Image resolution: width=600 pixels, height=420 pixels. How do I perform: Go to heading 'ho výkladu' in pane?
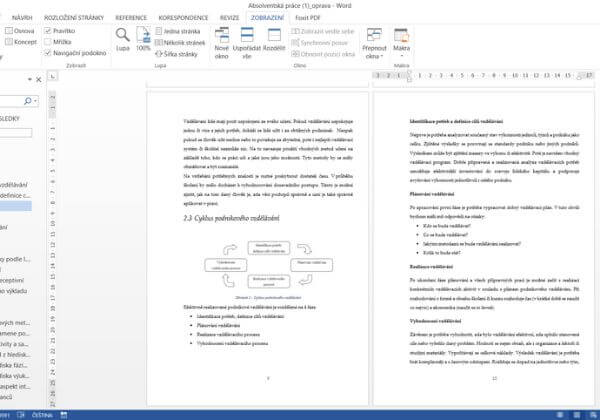click(14, 291)
